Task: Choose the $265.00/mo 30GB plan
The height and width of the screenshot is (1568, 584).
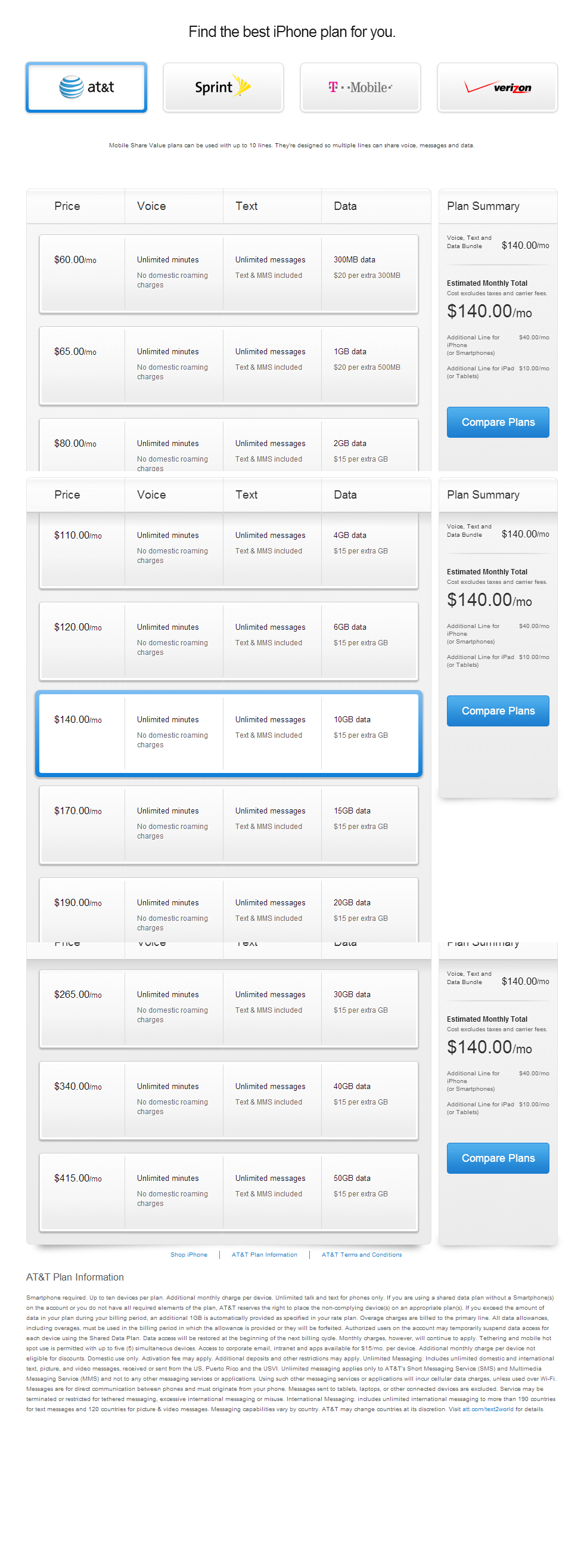Action: click(x=229, y=1009)
